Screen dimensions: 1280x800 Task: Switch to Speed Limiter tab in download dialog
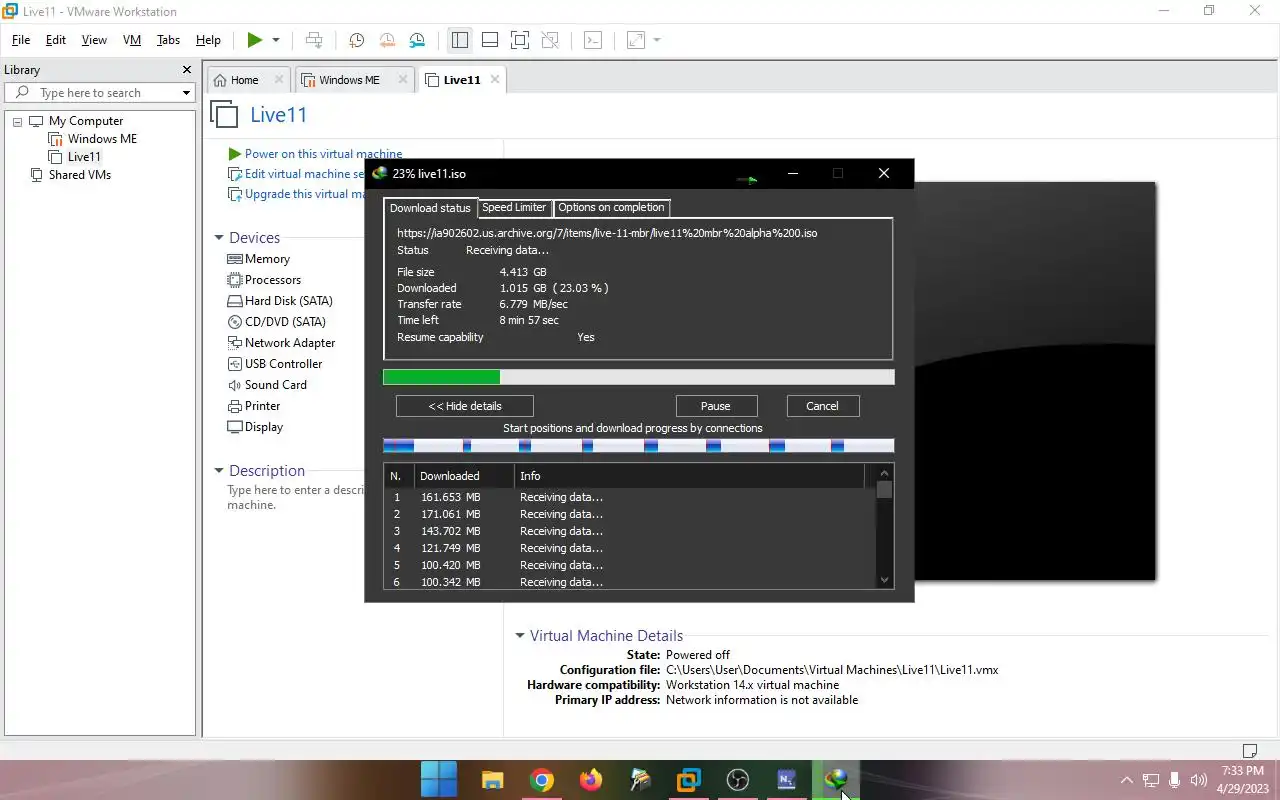tap(514, 208)
